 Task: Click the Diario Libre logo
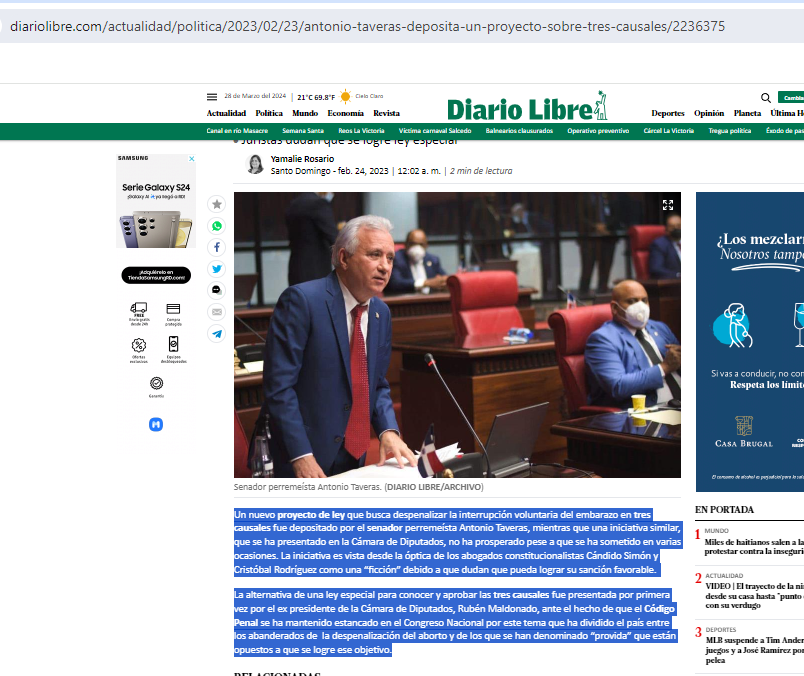[527, 107]
